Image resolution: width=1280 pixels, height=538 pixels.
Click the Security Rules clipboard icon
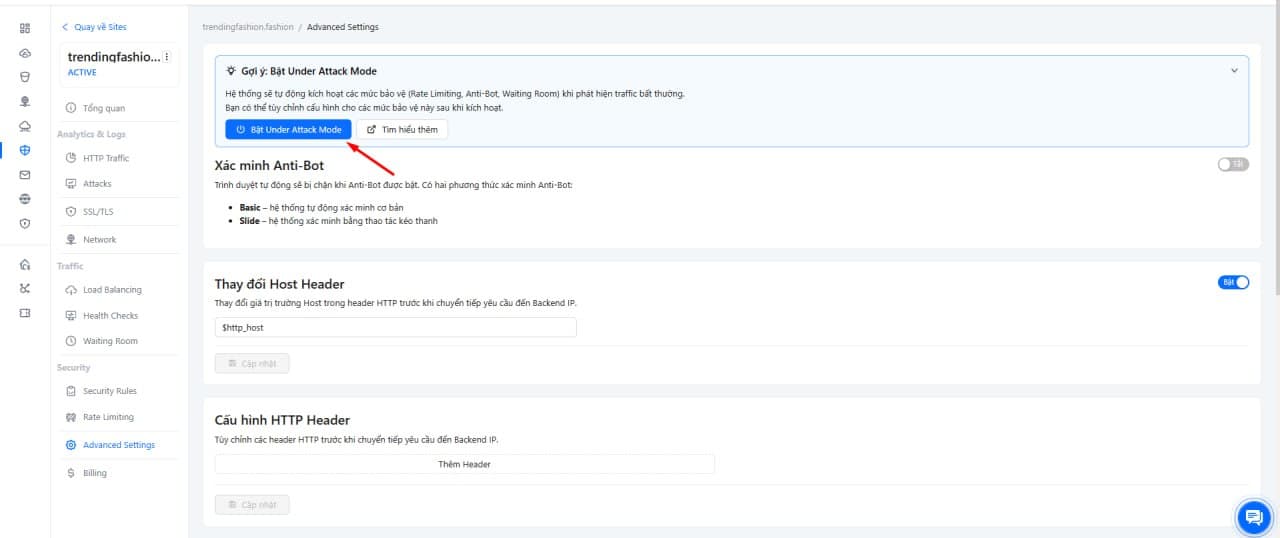[x=71, y=391]
